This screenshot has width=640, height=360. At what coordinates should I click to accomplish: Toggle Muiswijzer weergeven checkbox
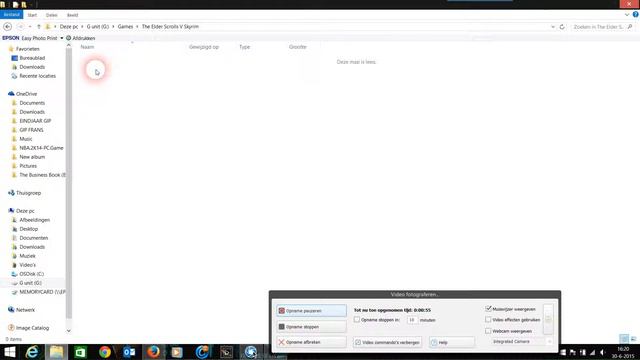tap(488, 309)
